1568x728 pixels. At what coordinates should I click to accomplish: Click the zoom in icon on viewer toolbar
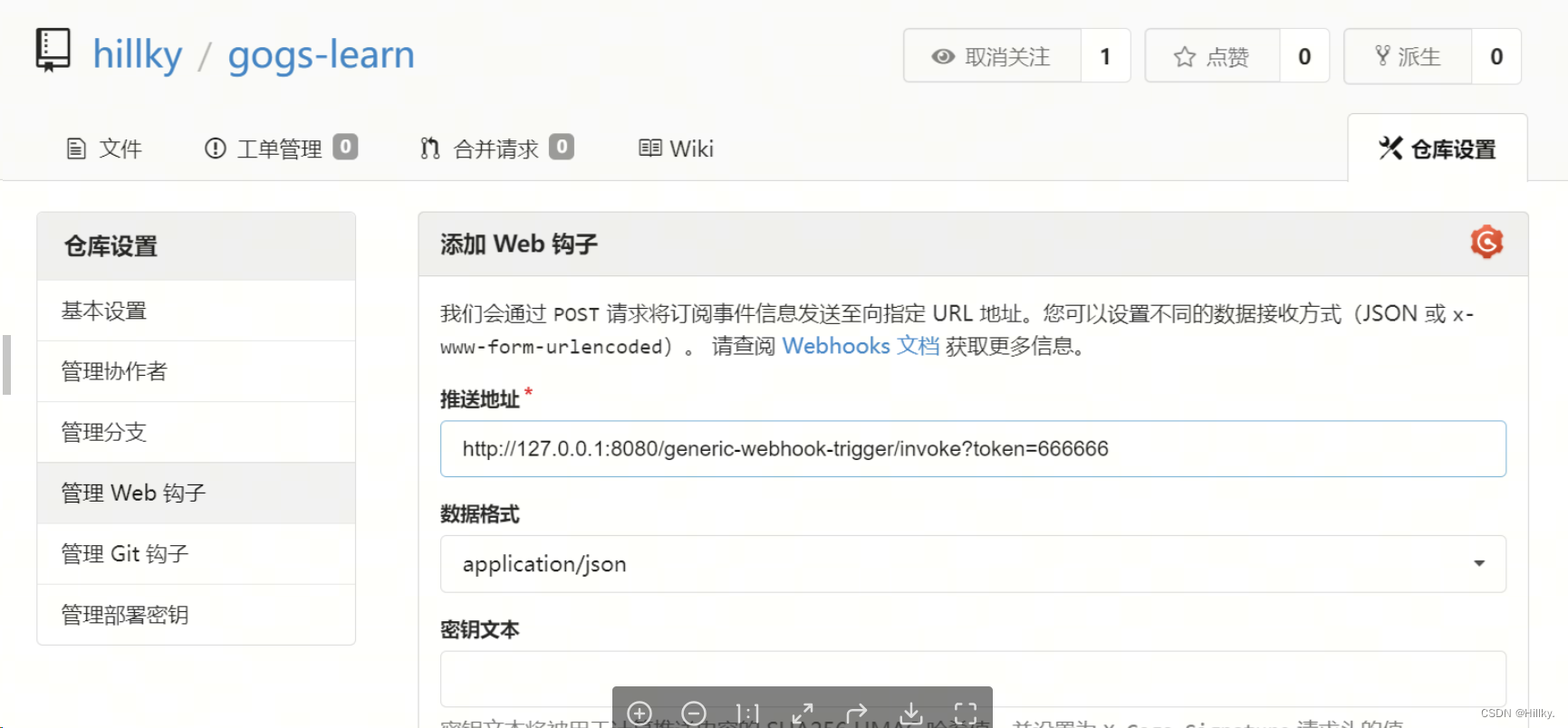pyautogui.click(x=640, y=714)
